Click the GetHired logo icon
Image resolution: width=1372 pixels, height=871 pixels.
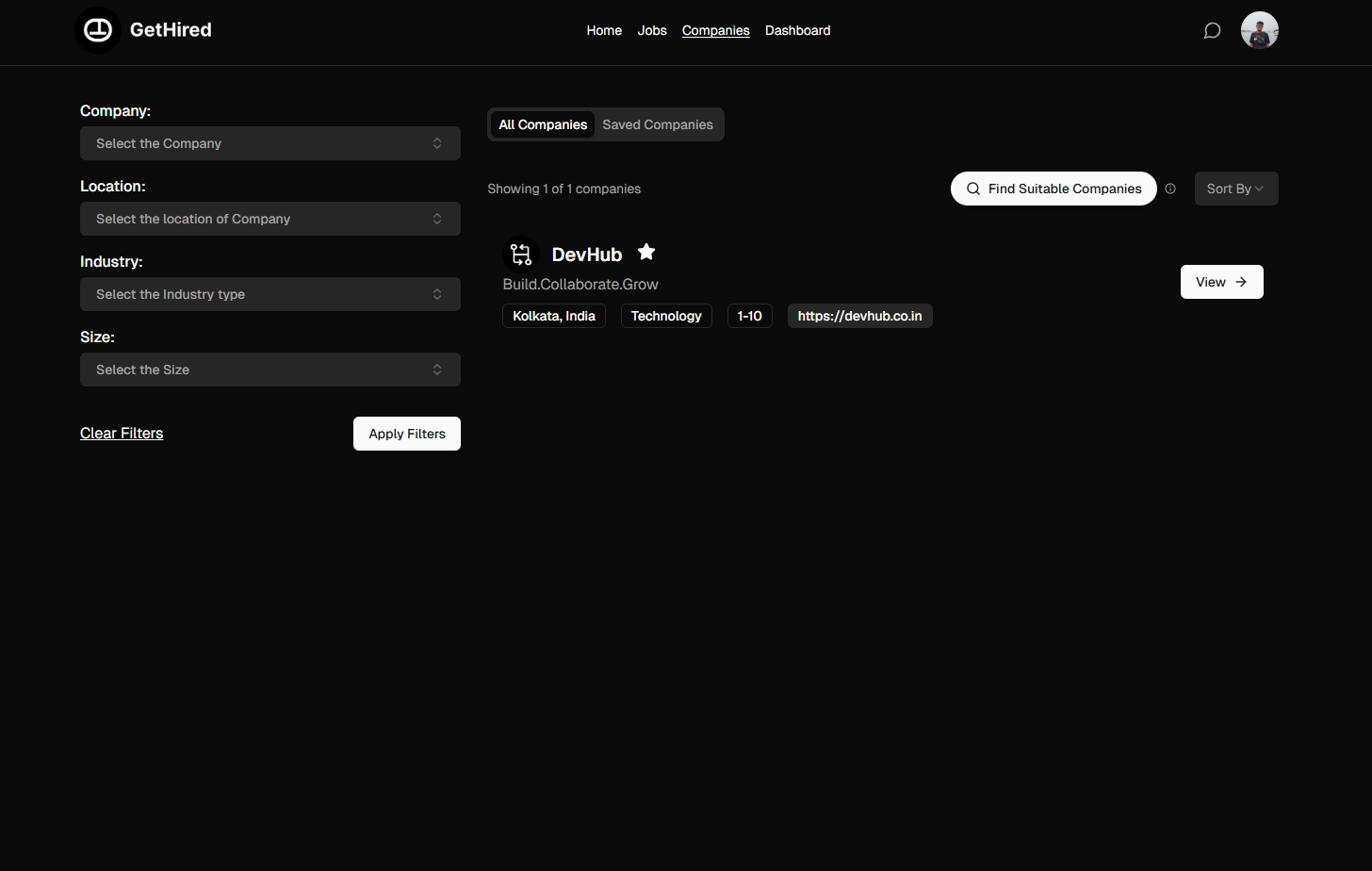point(98,30)
